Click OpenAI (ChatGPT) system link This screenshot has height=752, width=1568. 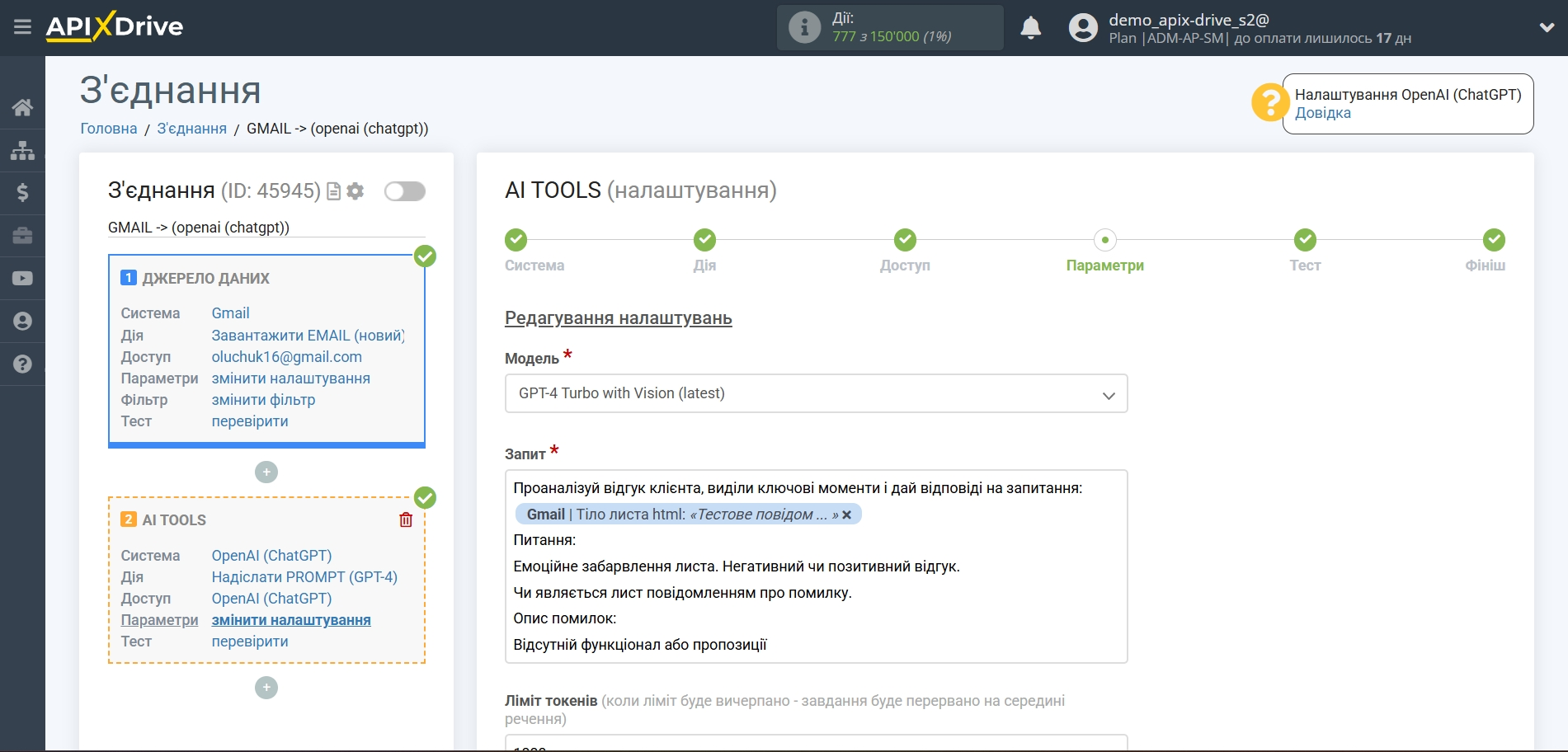271,556
